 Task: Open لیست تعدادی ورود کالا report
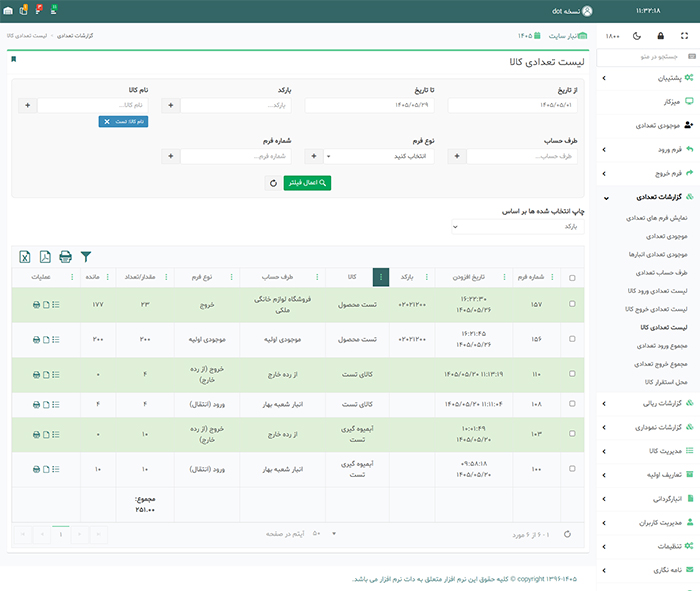pyautogui.click(x=657, y=291)
